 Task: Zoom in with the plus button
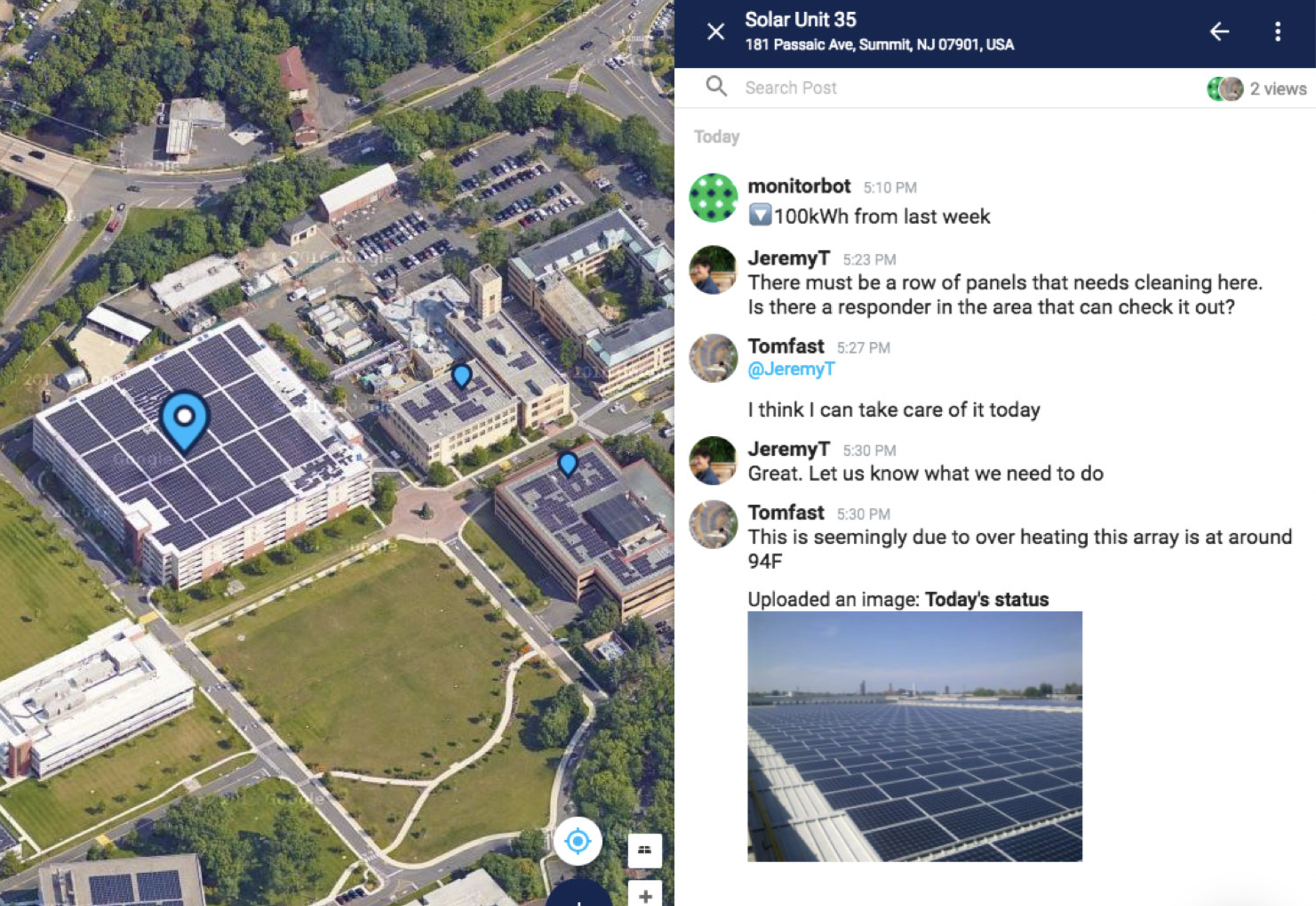pyautogui.click(x=644, y=895)
